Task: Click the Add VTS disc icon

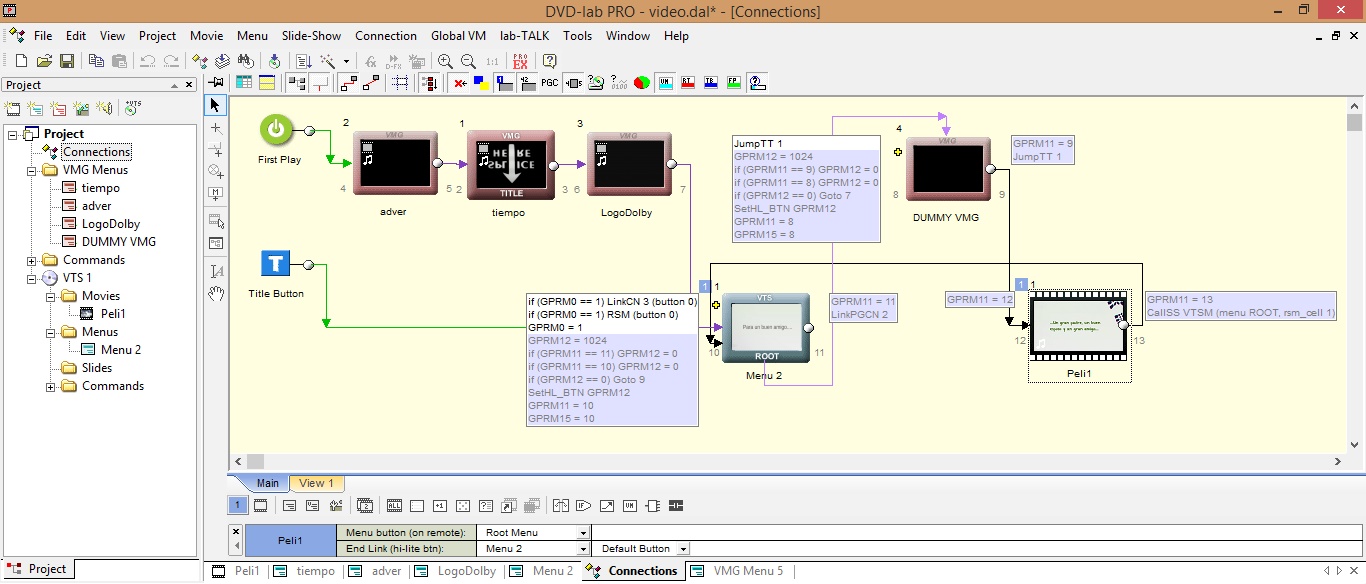Action: coord(133,108)
